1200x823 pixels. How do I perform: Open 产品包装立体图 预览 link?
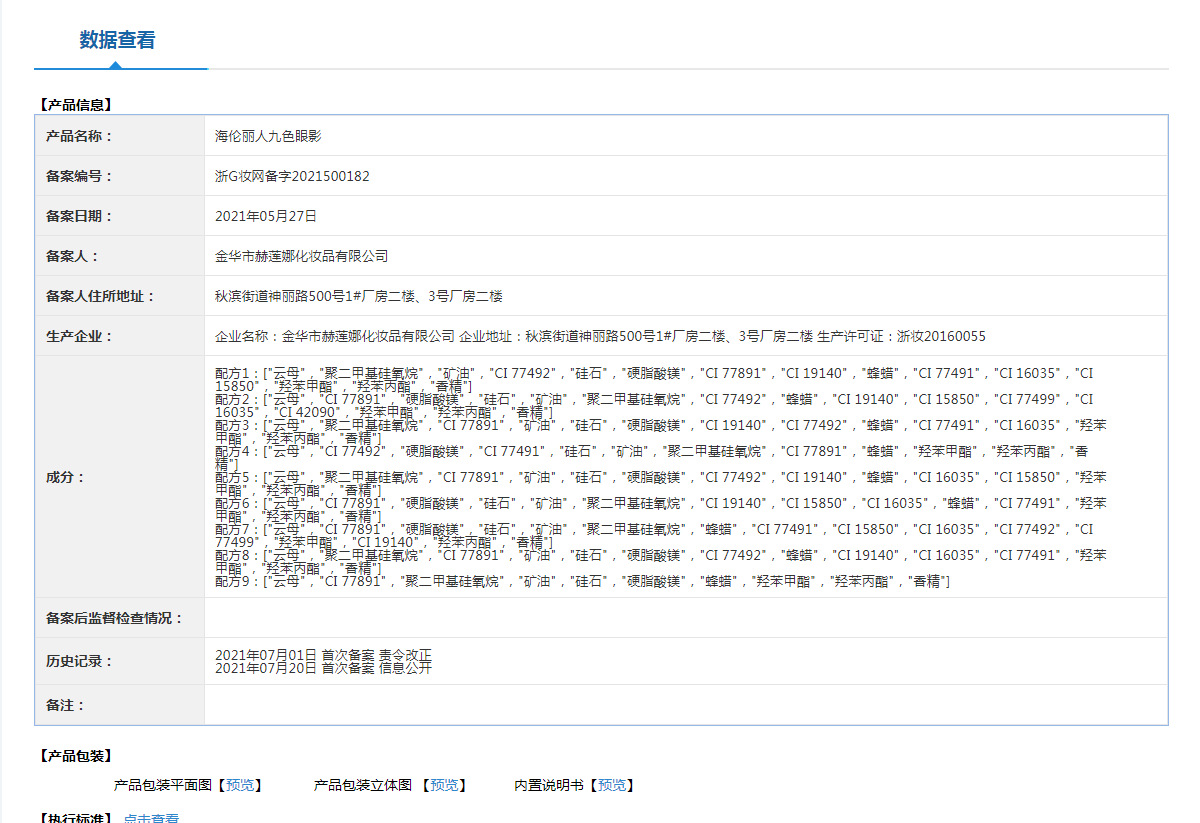(x=445, y=786)
